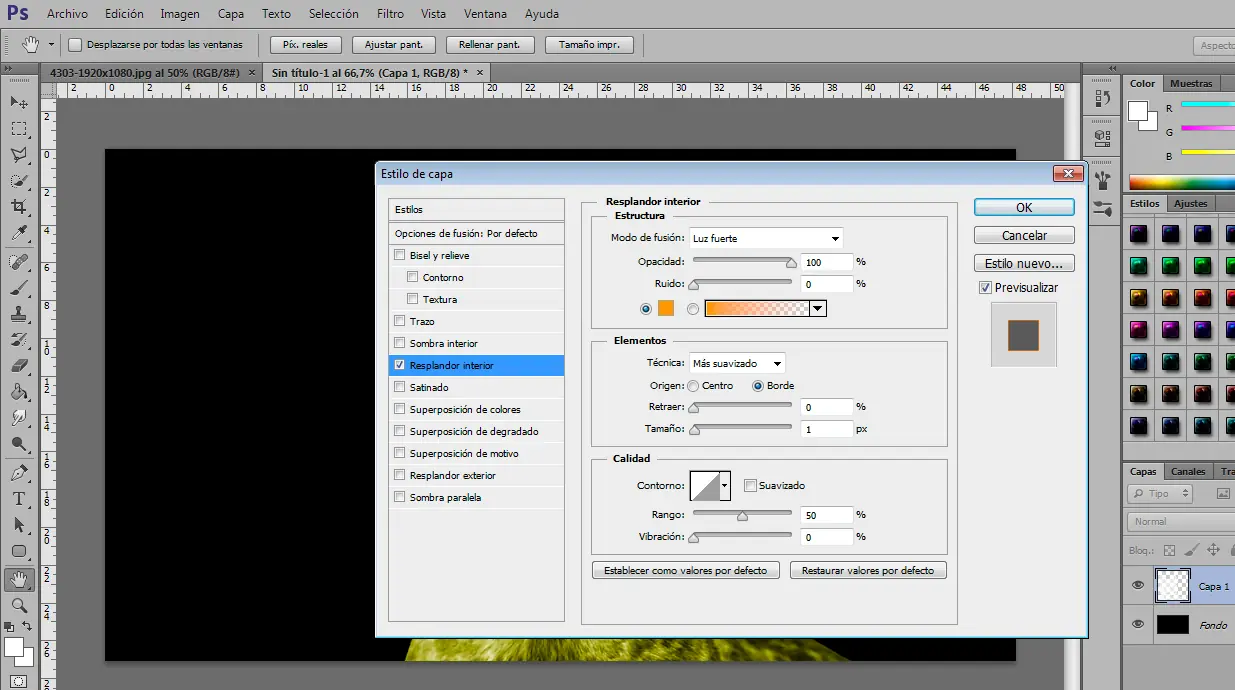Enable Bisel y relieve style
This screenshot has width=1235, height=690.
coord(400,256)
